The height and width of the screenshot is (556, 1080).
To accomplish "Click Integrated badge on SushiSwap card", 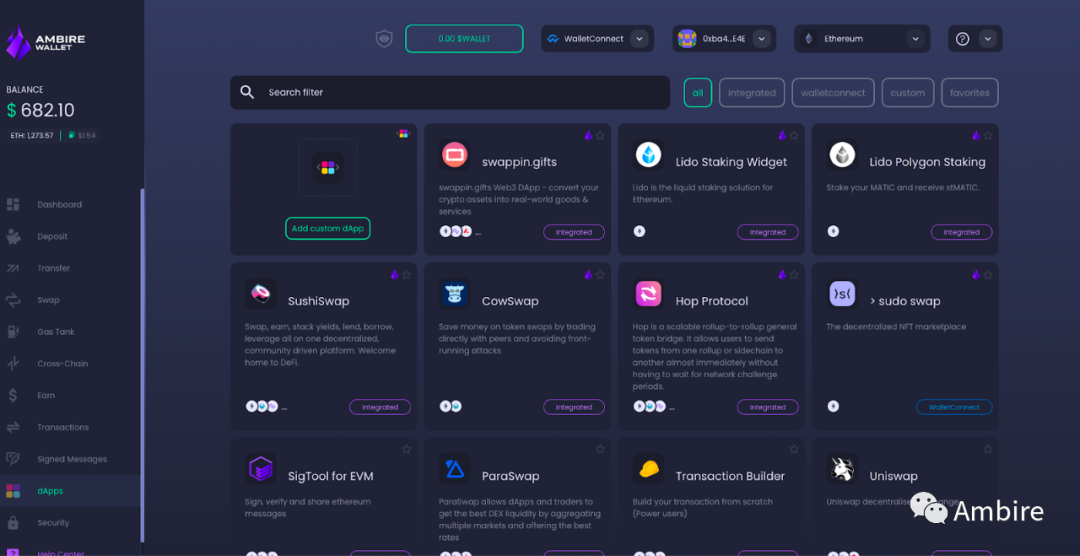I will pyautogui.click(x=380, y=407).
